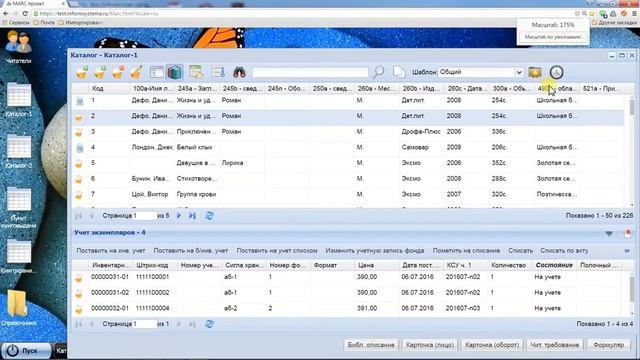Click the Штрих-код column header
The image size is (640, 360).
click(155, 265)
